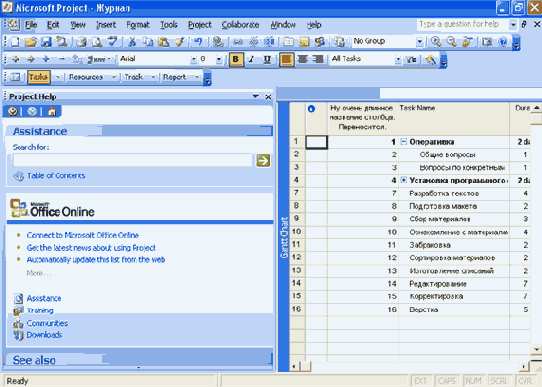The height and width of the screenshot is (387, 542).
Task: Click Connect to Microsoft Office Online link
Action: coord(83,235)
